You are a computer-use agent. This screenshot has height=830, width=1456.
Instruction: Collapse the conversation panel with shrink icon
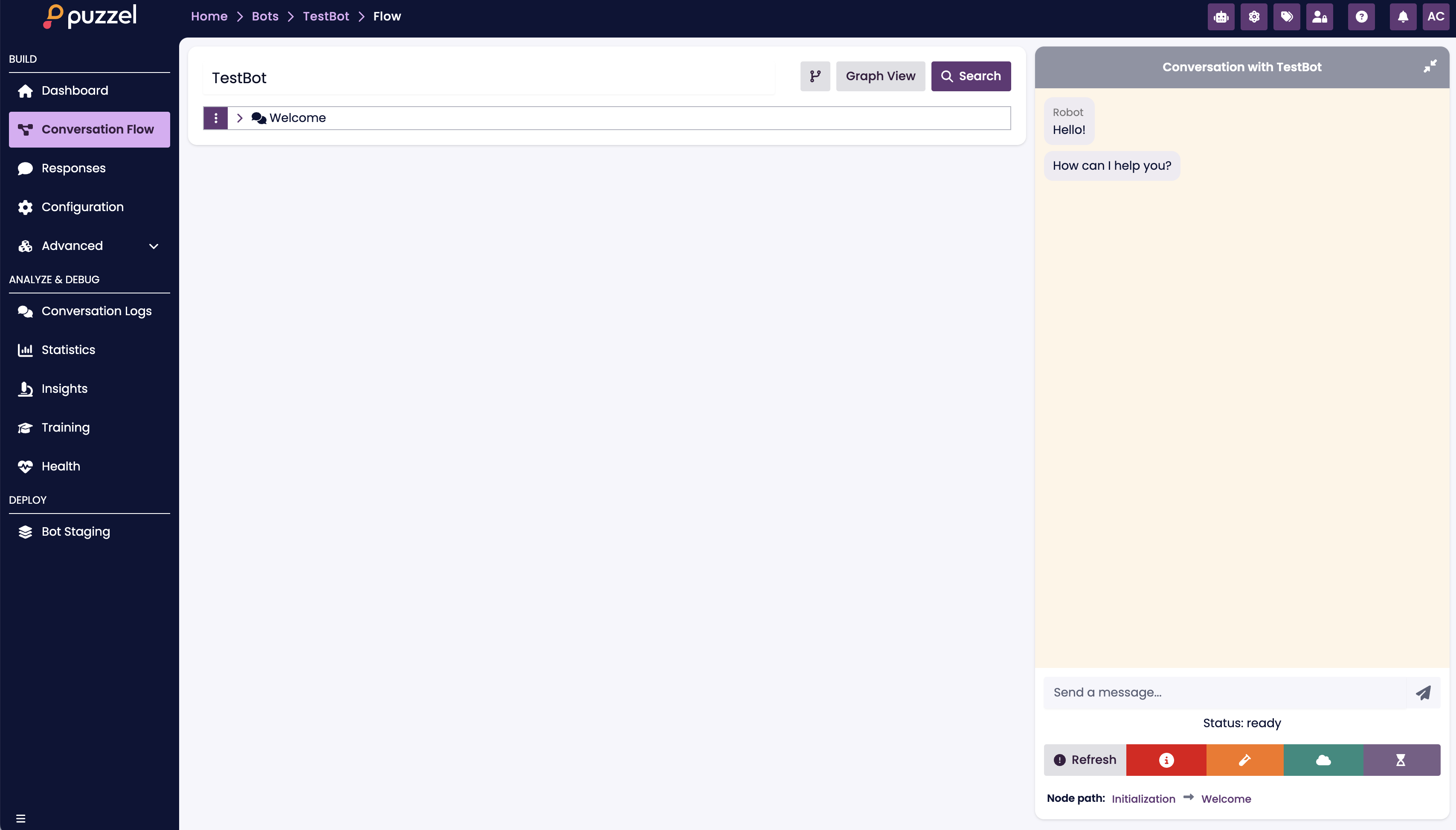[1430, 66]
